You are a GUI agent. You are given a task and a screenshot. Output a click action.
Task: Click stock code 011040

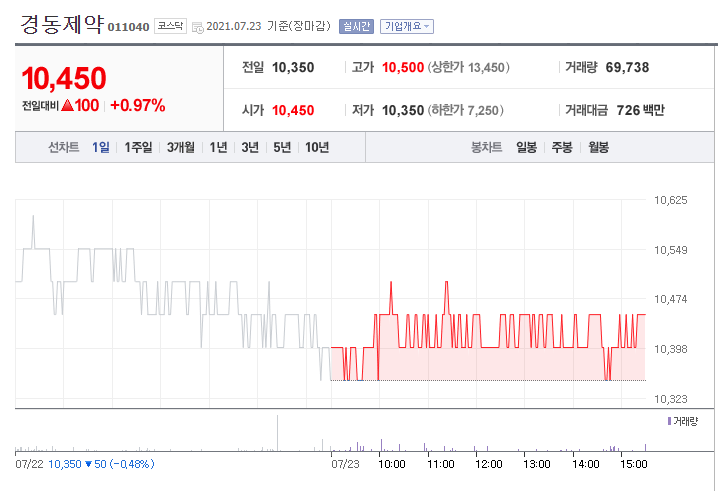[128, 27]
